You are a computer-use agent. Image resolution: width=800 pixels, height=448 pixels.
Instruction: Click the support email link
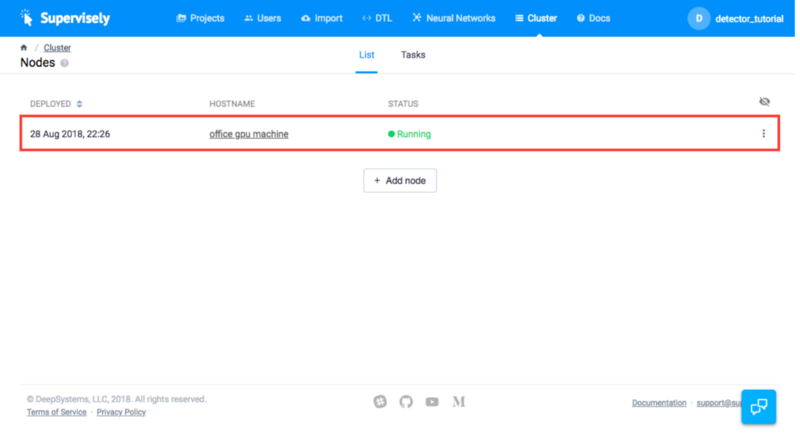pyautogui.click(x=719, y=403)
